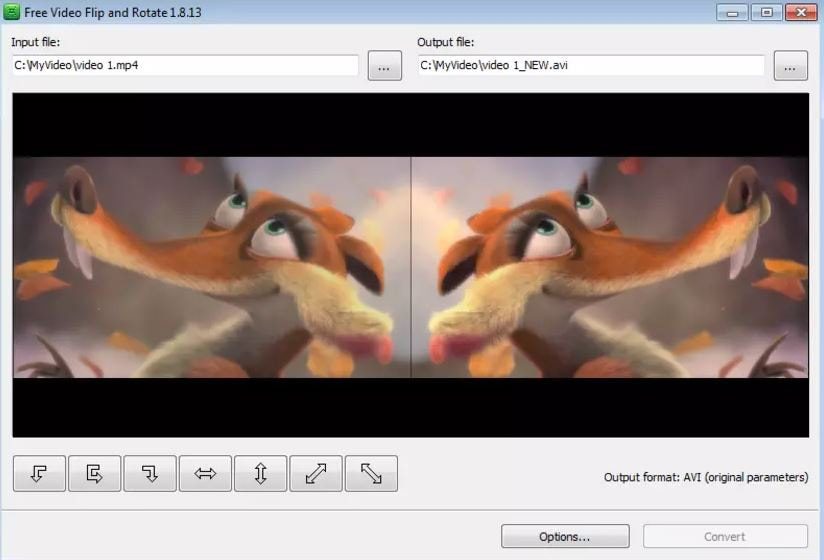Click the green app icon in title bar
The width and height of the screenshot is (824, 560).
point(12,12)
